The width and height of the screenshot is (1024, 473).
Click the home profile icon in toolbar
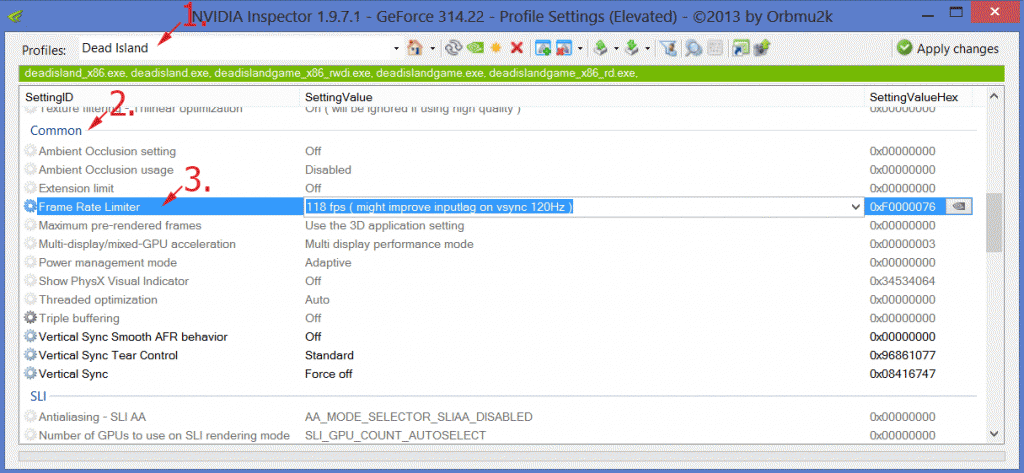click(x=415, y=48)
